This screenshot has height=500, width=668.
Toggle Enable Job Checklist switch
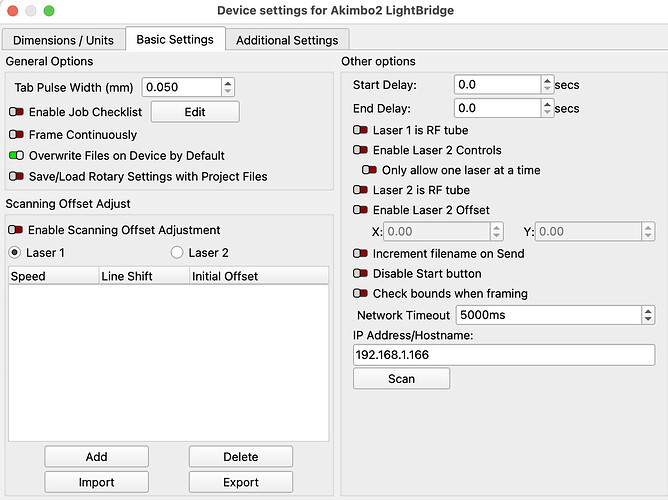(17, 112)
